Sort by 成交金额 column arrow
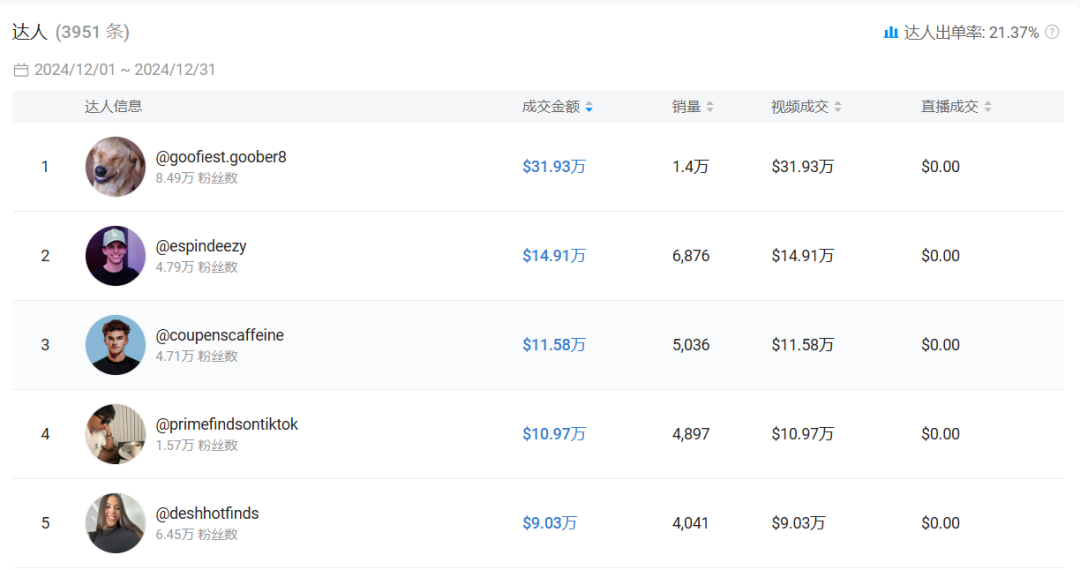The height and width of the screenshot is (570, 1080). (589, 107)
